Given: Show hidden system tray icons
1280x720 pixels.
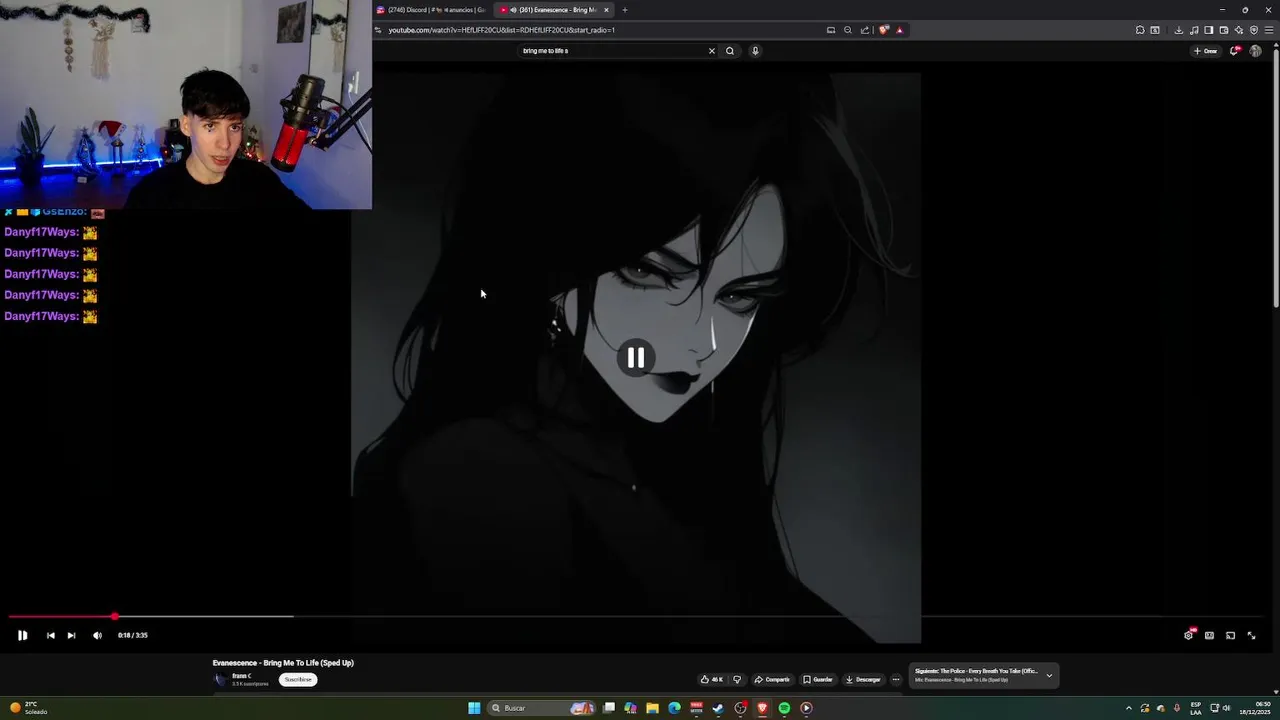Looking at the screenshot, I should click(x=1129, y=708).
